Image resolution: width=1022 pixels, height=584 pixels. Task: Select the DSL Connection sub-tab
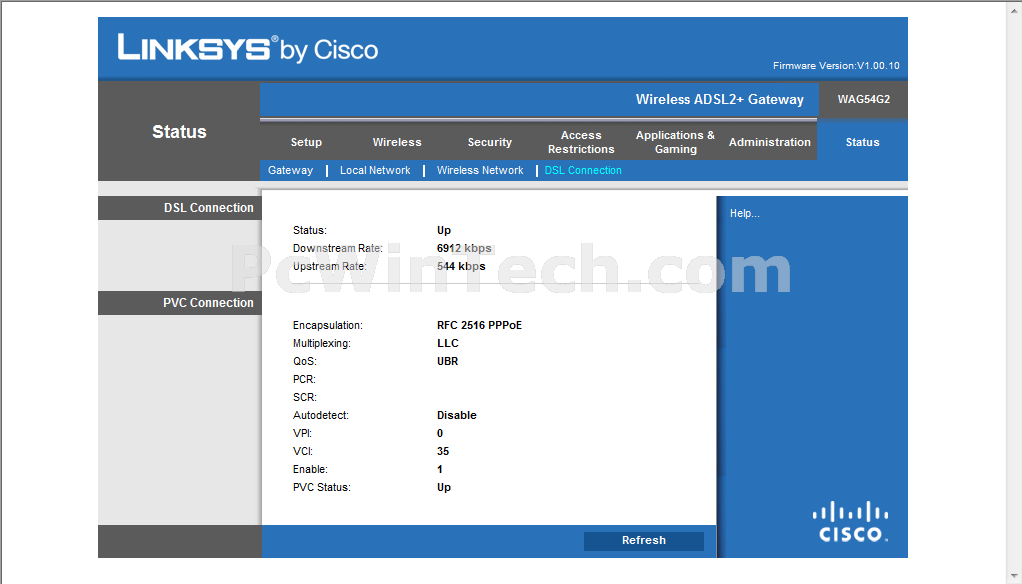[x=583, y=170]
